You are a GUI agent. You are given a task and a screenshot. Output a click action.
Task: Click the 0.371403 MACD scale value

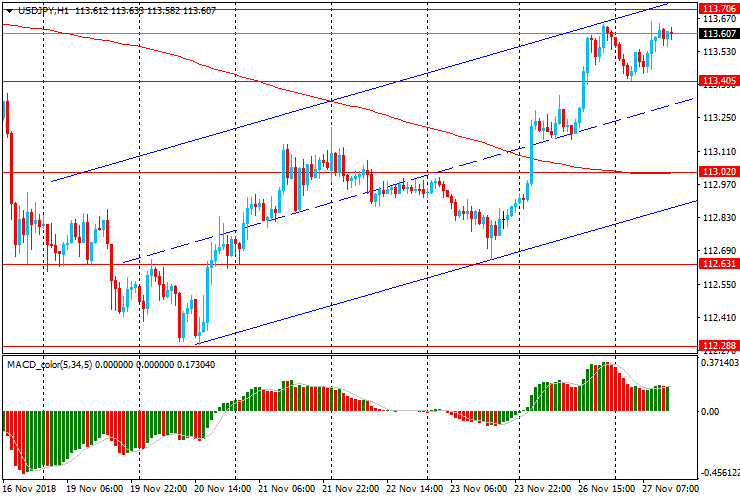coord(720,362)
